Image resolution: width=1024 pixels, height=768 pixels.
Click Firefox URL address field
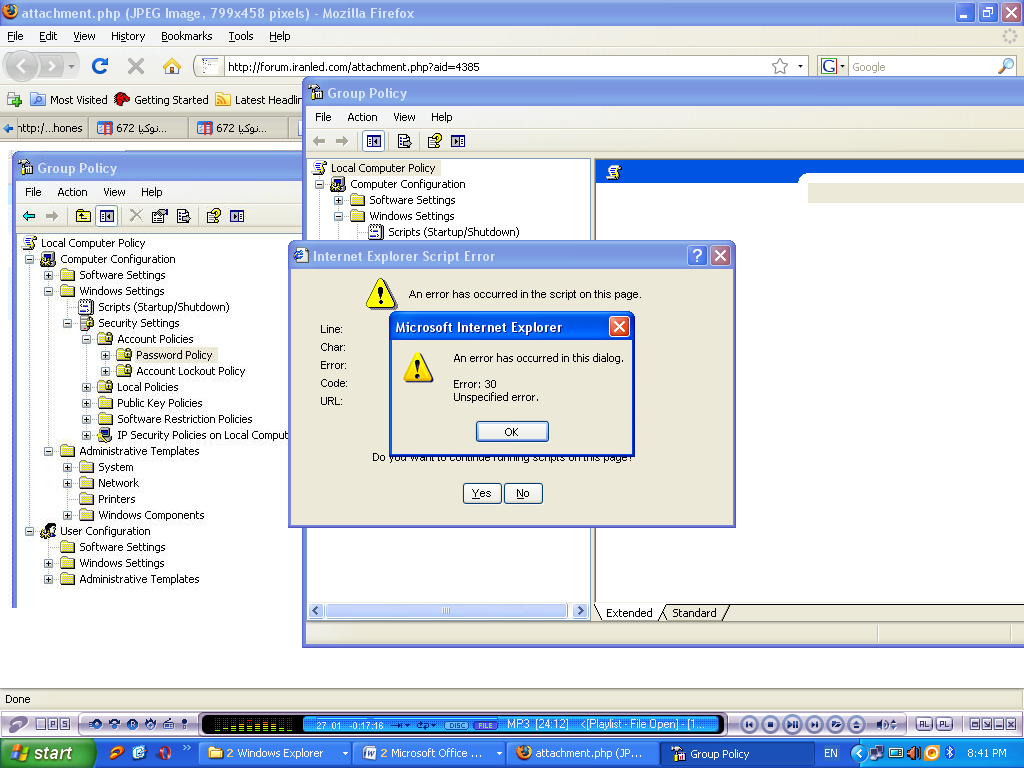point(496,67)
